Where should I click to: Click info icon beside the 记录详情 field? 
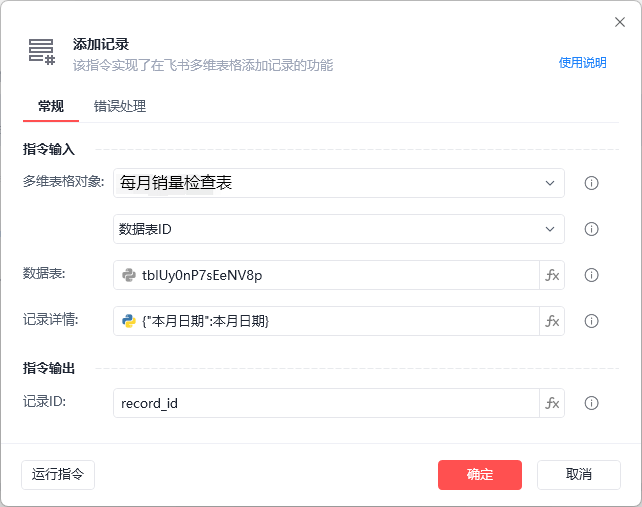coord(591,321)
